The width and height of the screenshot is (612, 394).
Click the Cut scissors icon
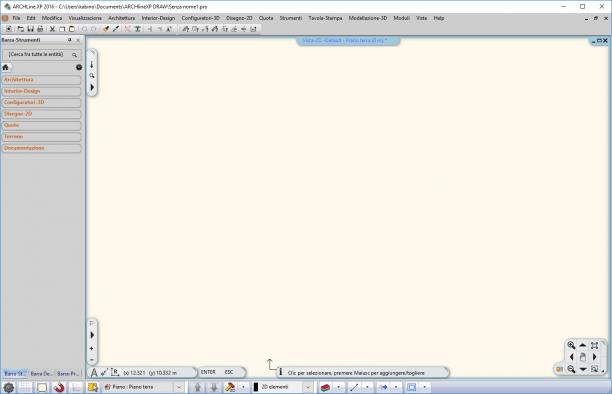(x=52, y=29)
